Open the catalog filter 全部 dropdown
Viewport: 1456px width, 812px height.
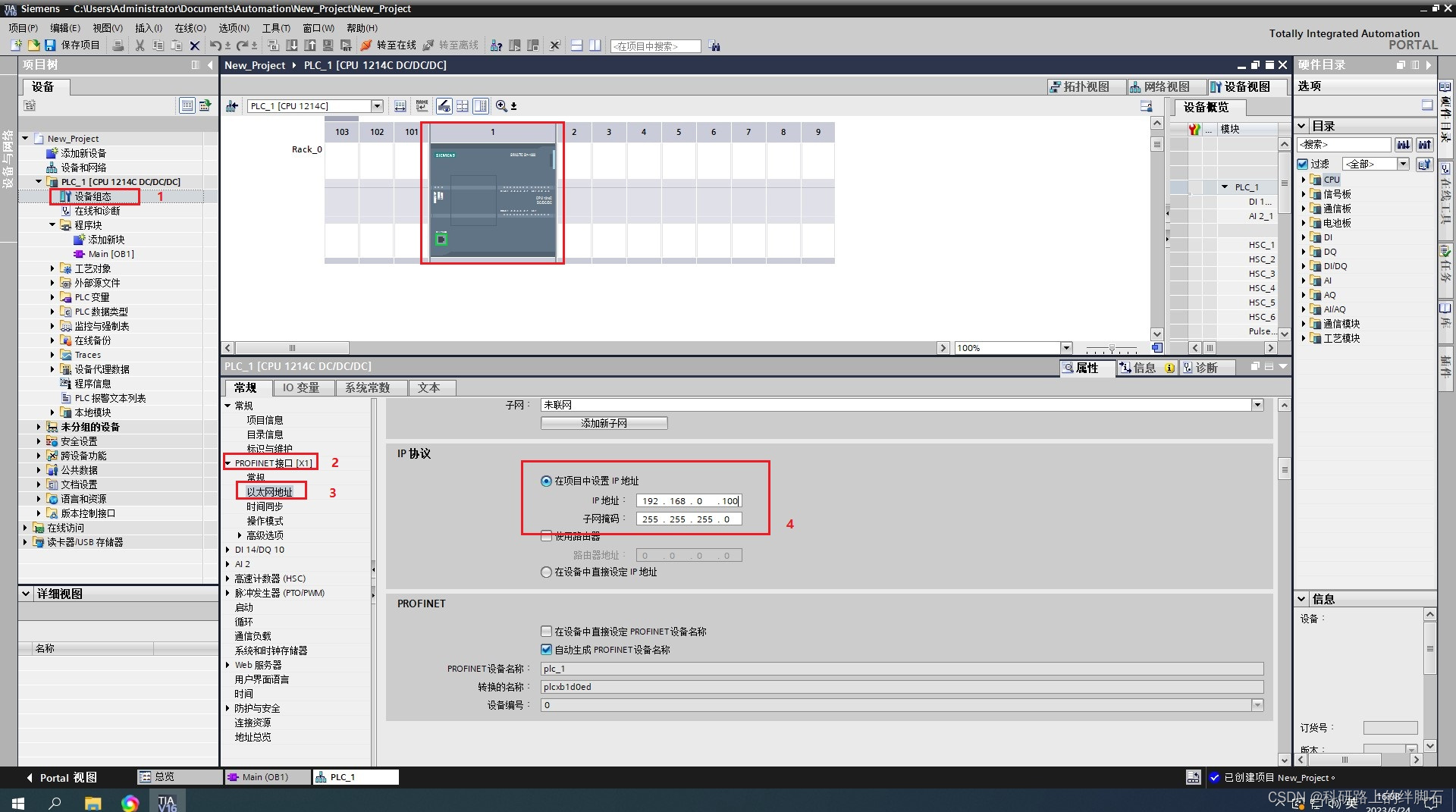point(1403,164)
